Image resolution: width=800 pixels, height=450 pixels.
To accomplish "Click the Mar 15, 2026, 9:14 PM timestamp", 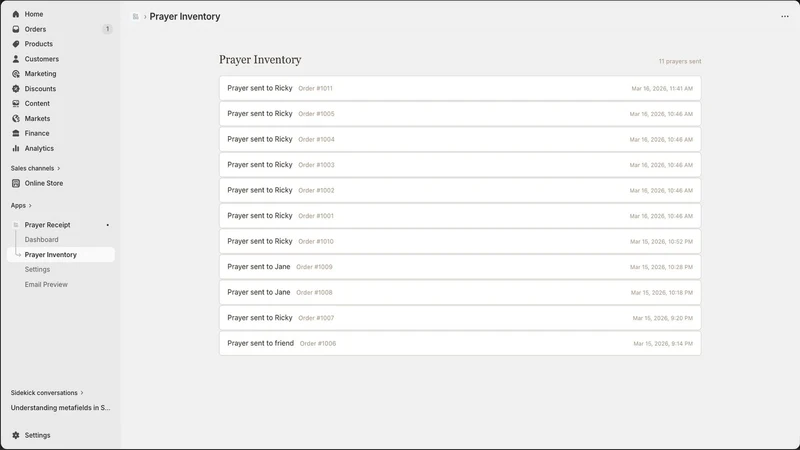I will point(663,344).
